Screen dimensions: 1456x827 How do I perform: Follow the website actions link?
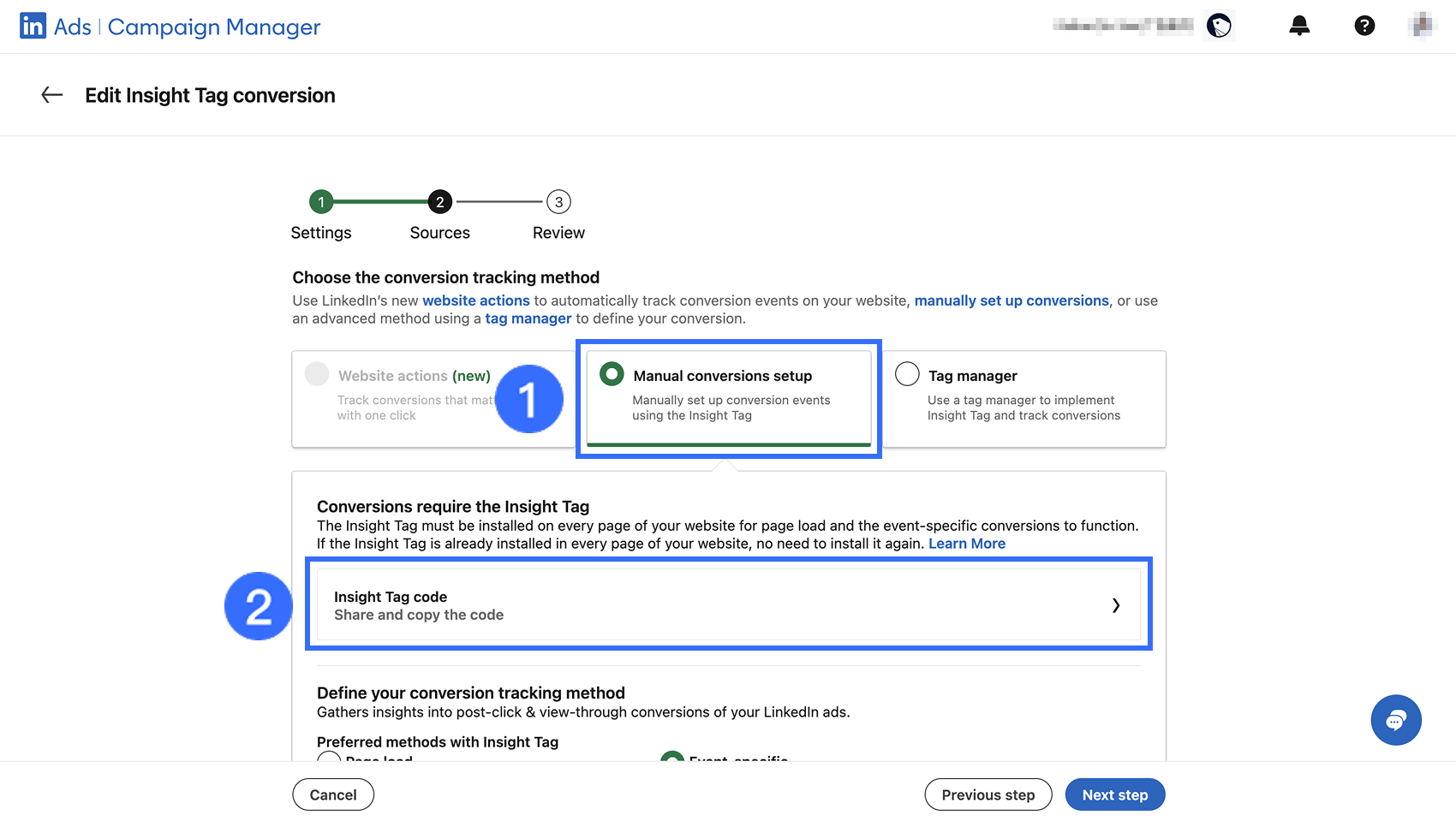pyautogui.click(x=475, y=300)
